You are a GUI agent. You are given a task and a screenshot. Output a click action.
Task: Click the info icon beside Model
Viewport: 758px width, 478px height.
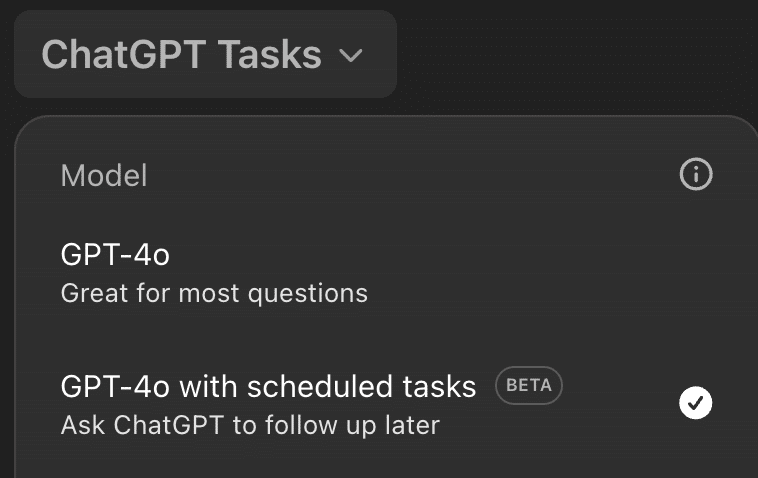[695, 175]
